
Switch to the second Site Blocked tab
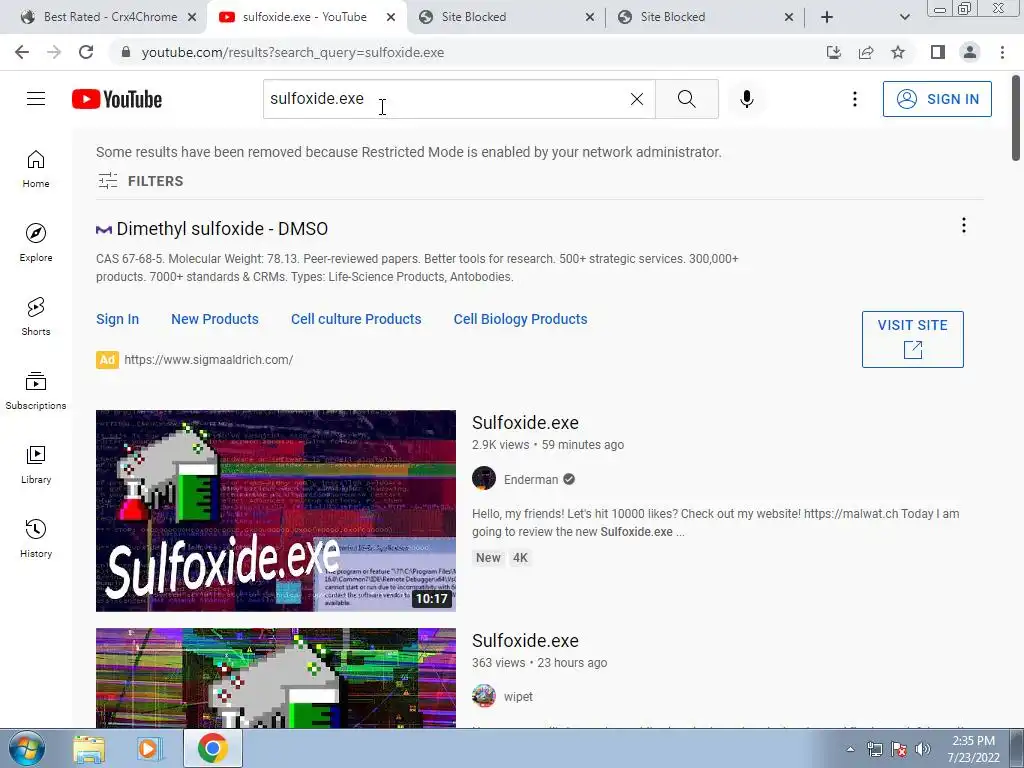pos(705,17)
